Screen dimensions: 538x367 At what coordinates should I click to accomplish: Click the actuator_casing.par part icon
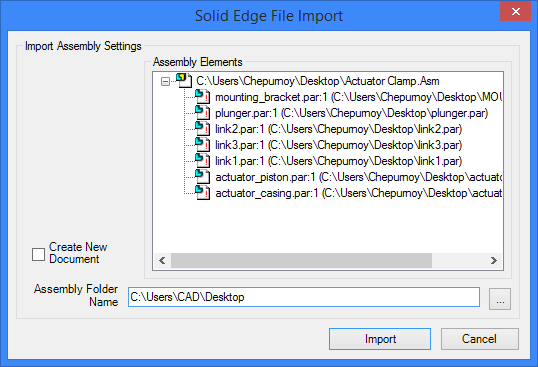click(x=202, y=193)
